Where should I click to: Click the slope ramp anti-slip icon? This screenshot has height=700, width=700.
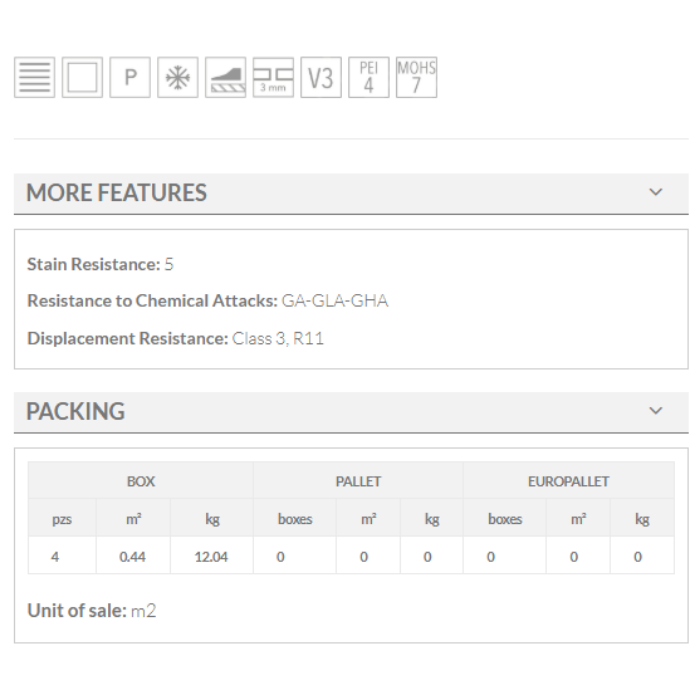(225, 78)
